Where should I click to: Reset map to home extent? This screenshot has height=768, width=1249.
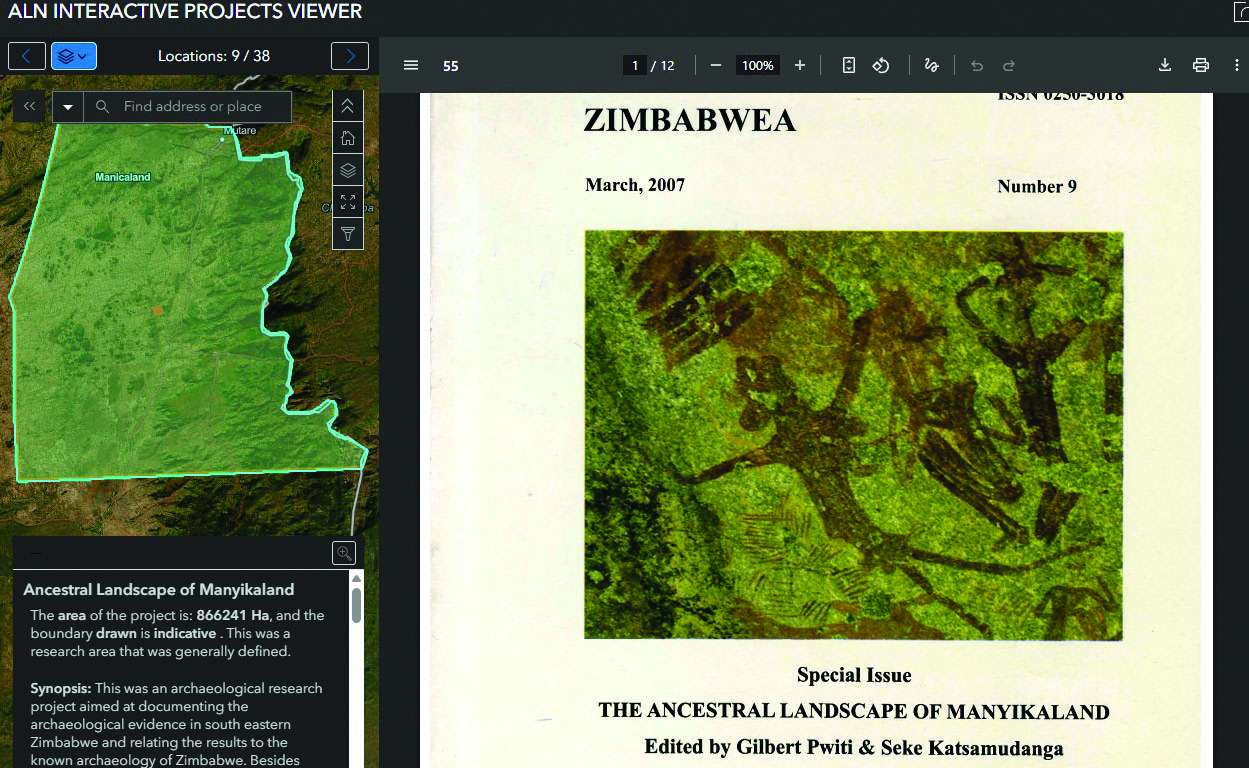(347, 138)
